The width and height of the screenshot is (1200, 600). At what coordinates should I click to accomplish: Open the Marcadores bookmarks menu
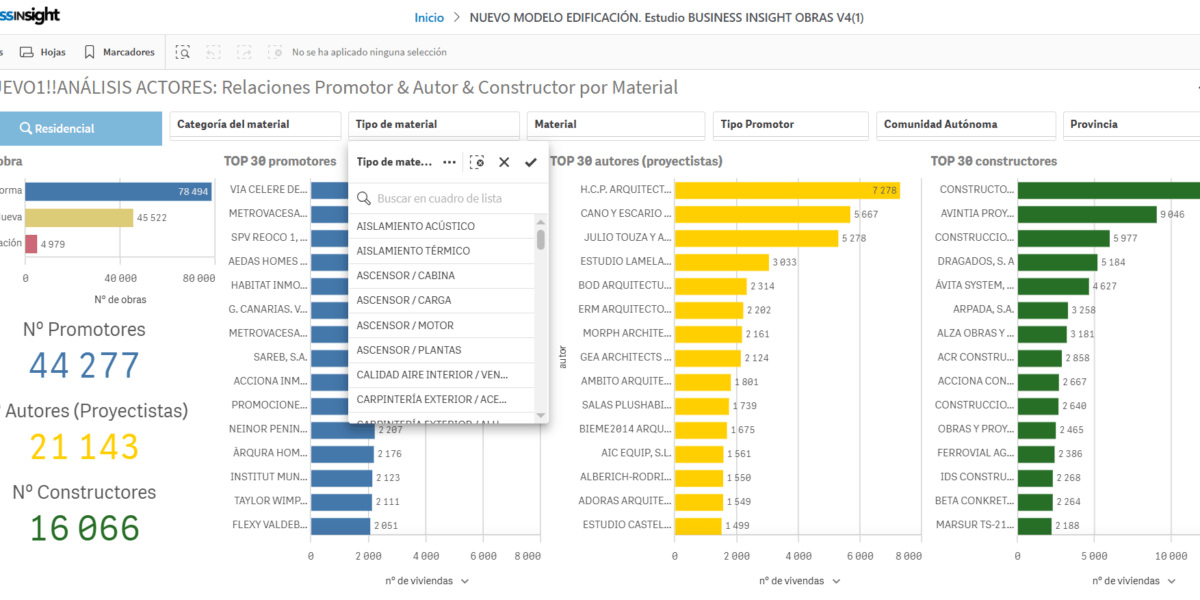[119, 52]
